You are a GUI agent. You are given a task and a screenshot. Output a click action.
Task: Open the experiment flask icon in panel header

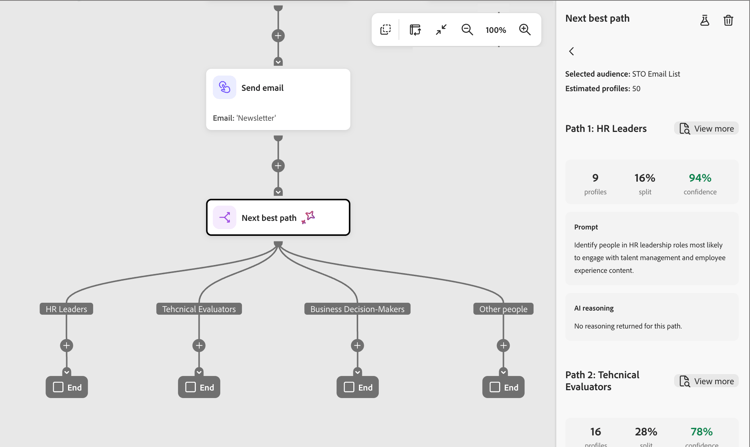[x=705, y=20]
